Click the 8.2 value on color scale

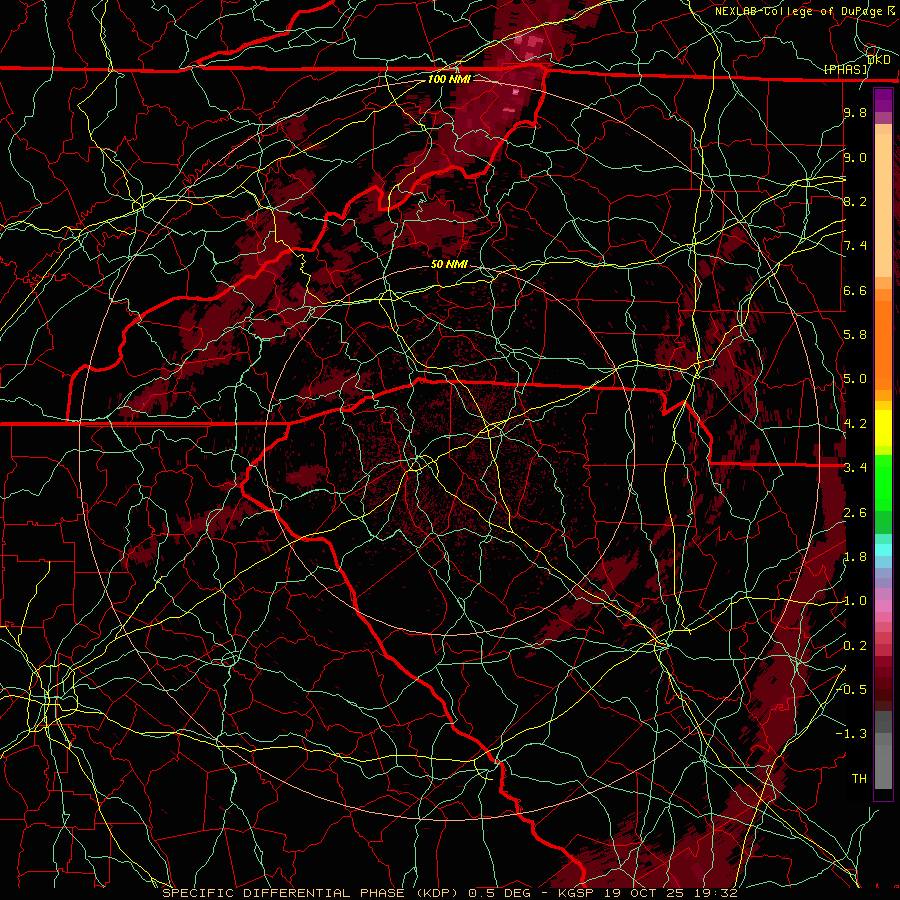tap(855, 201)
